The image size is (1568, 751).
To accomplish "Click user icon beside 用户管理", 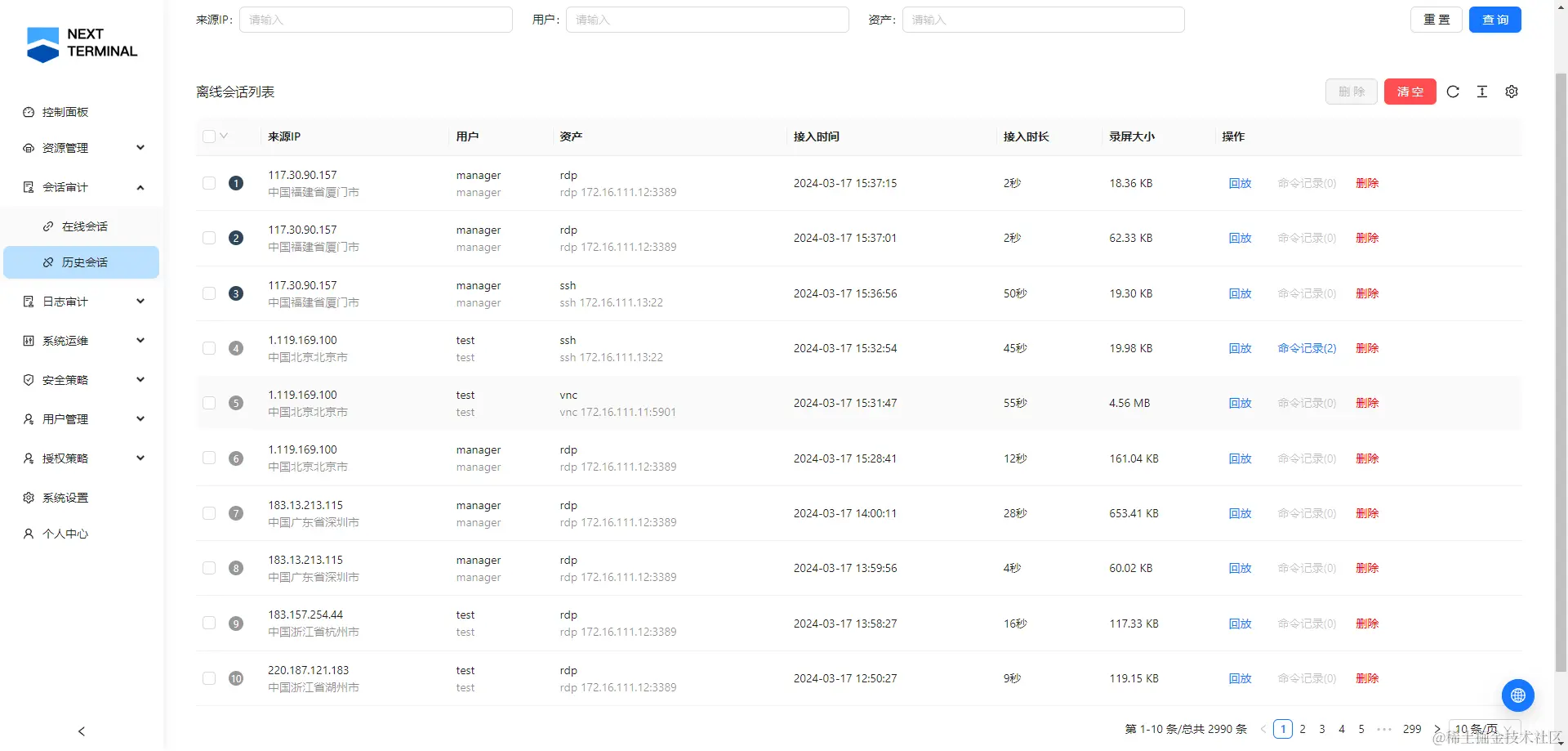I will click(x=29, y=419).
